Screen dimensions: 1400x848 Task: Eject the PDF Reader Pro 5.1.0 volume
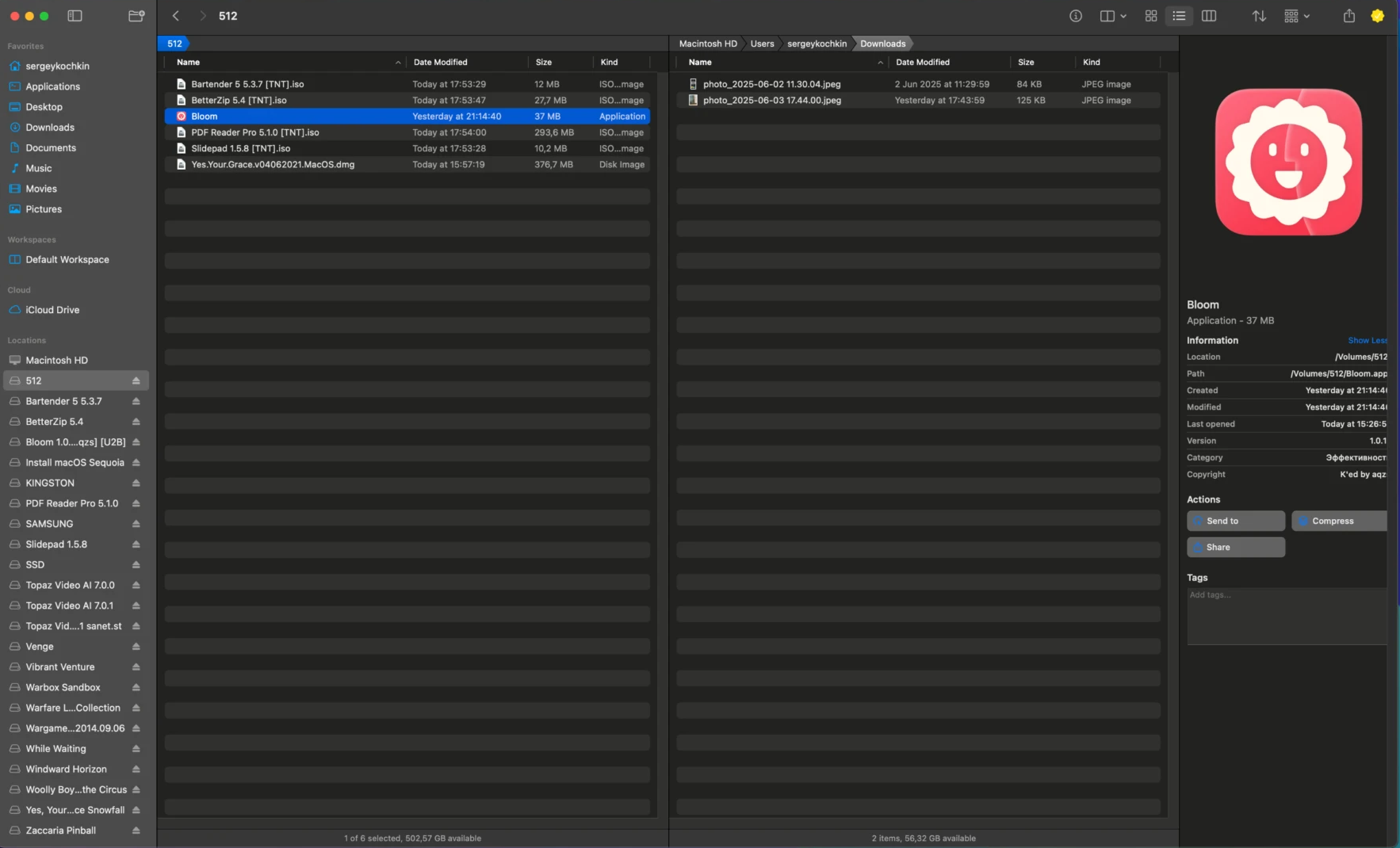coord(136,504)
